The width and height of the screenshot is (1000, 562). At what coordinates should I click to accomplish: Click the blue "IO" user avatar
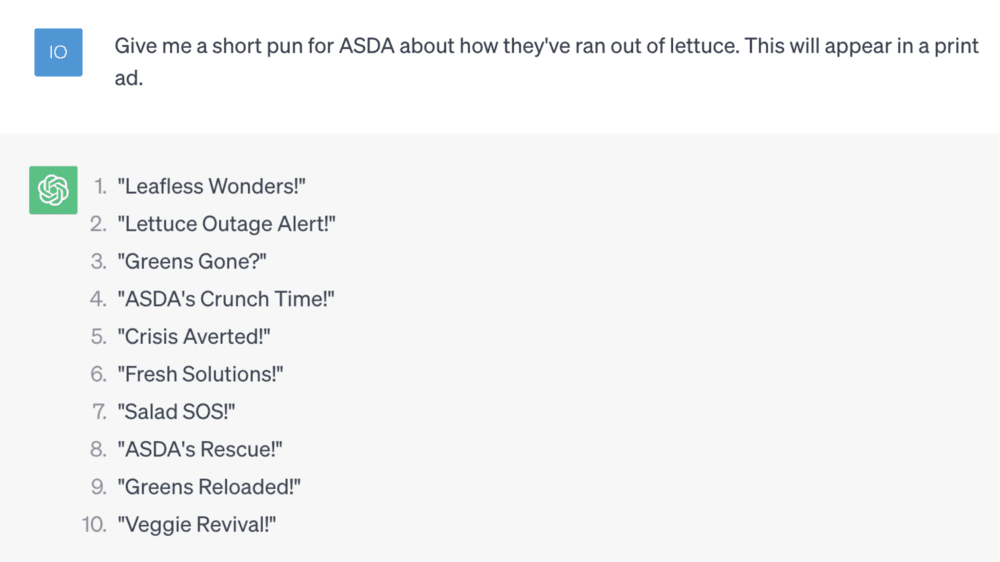point(58,53)
